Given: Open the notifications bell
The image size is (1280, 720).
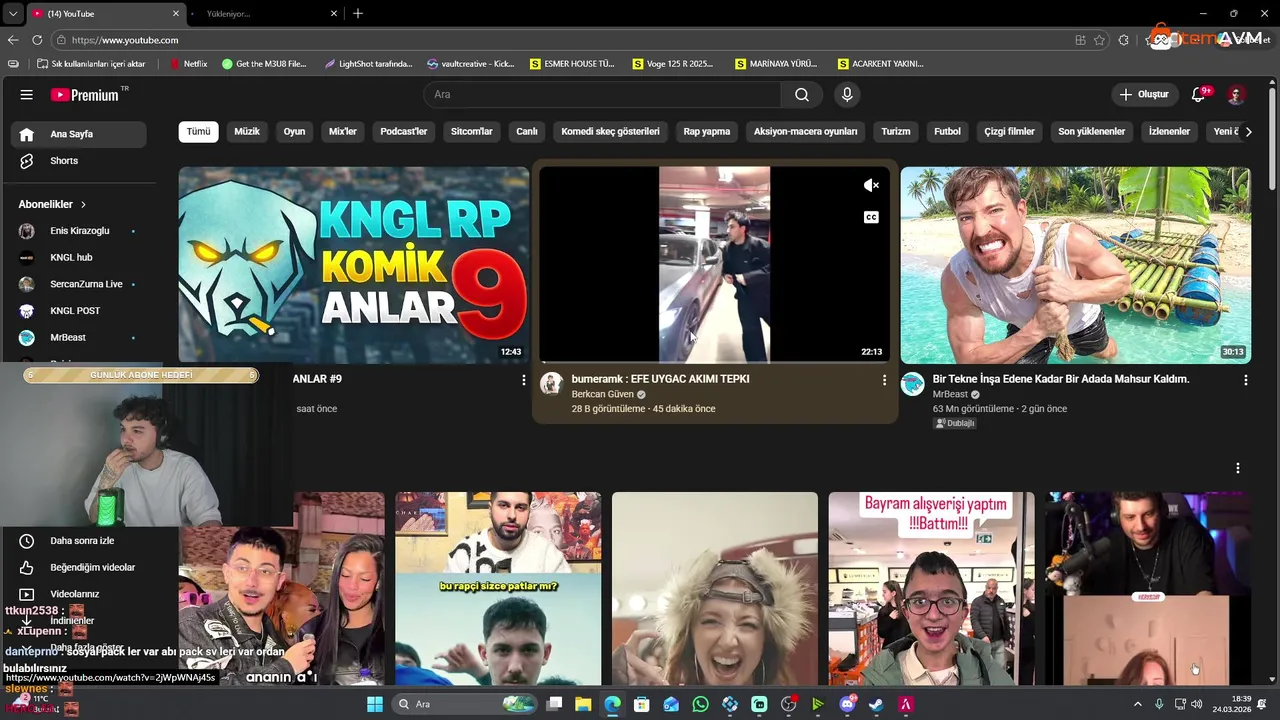Looking at the screenshot, I should (1198, 95).
